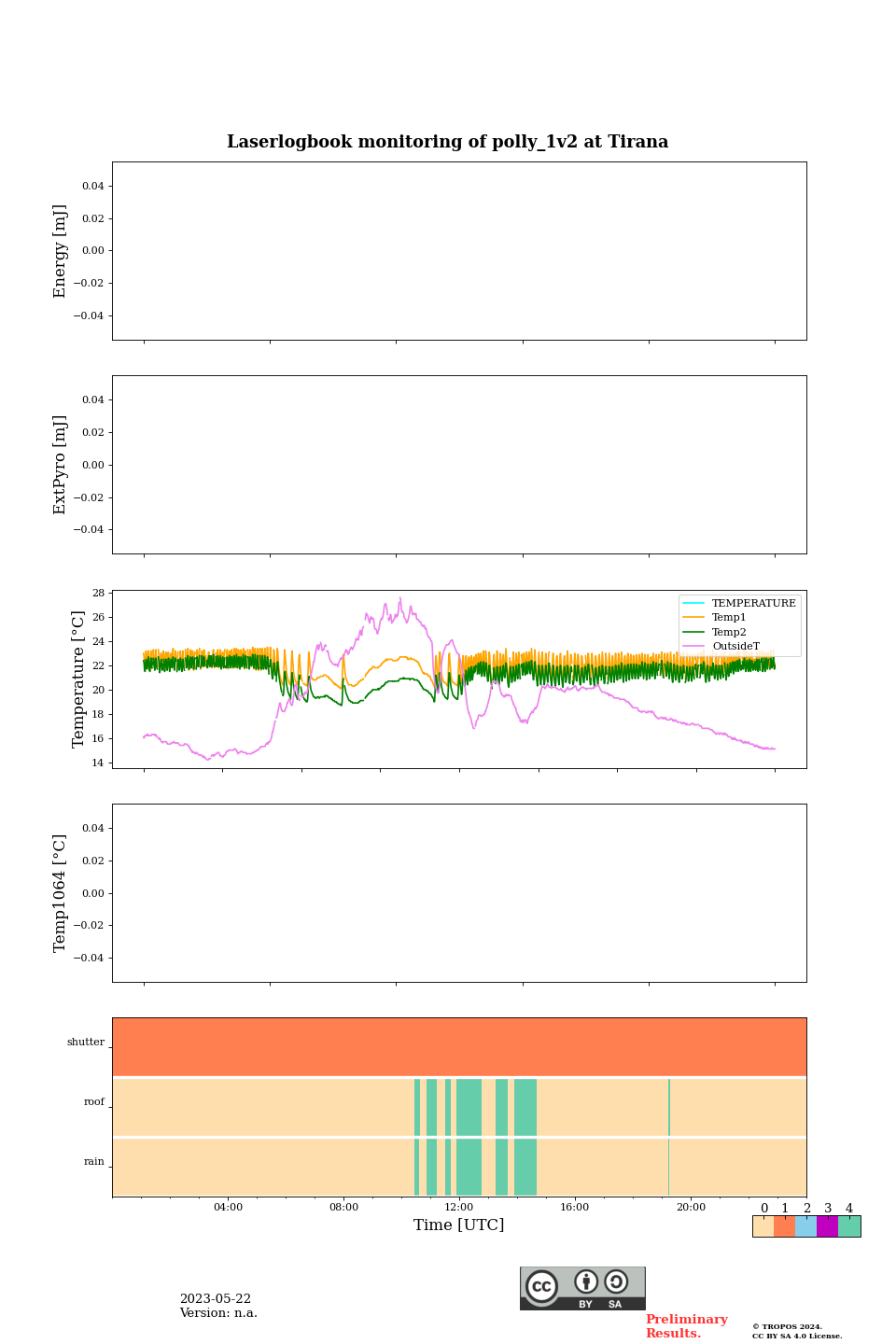The height and width of the screenshot is (1344, 896).
Task: Click the SA share-alike circular arrow icon
Action: (x=616, y=1281)
